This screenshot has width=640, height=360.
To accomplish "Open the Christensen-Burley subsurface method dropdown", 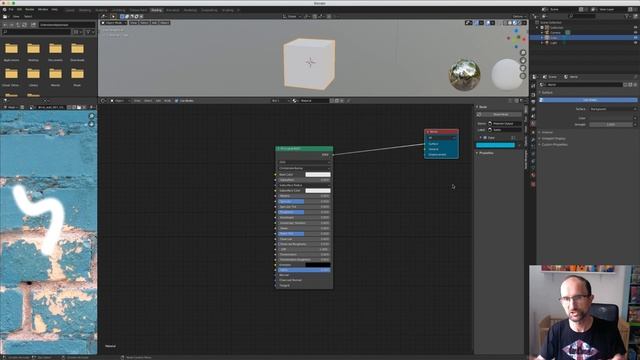I will (304, 168).
